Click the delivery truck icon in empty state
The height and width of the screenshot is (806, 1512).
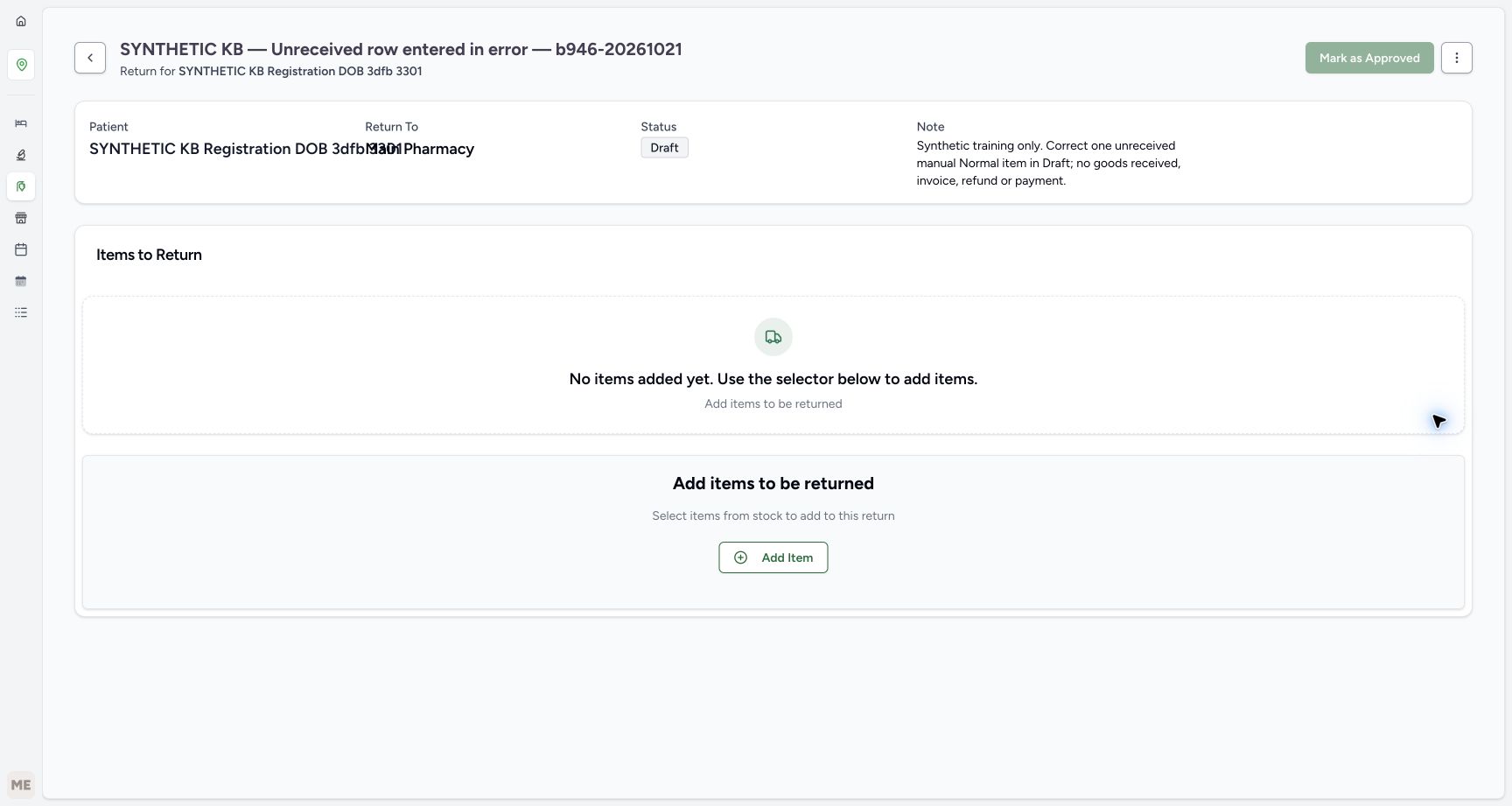click(773, 337)
